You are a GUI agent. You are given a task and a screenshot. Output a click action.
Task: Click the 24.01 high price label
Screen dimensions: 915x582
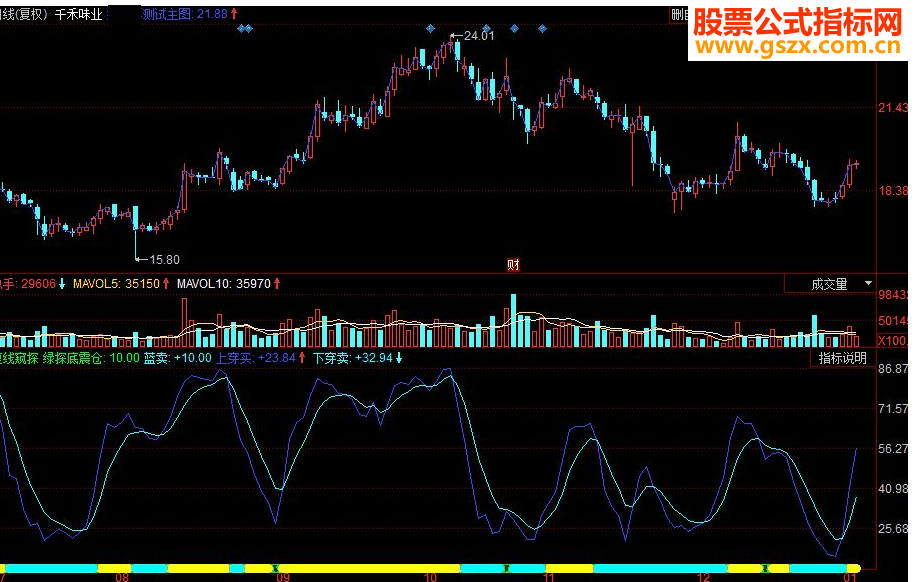(479, 36)
